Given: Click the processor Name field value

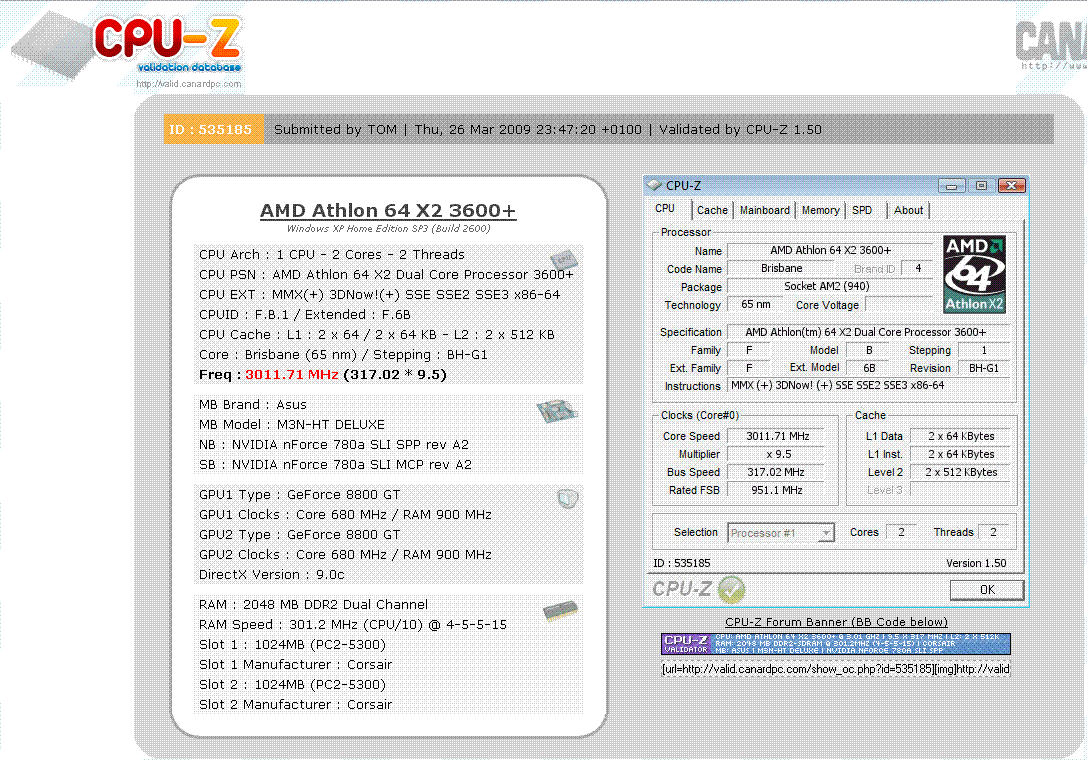Looking at the screenshot, I should click(x=830, y=250).
